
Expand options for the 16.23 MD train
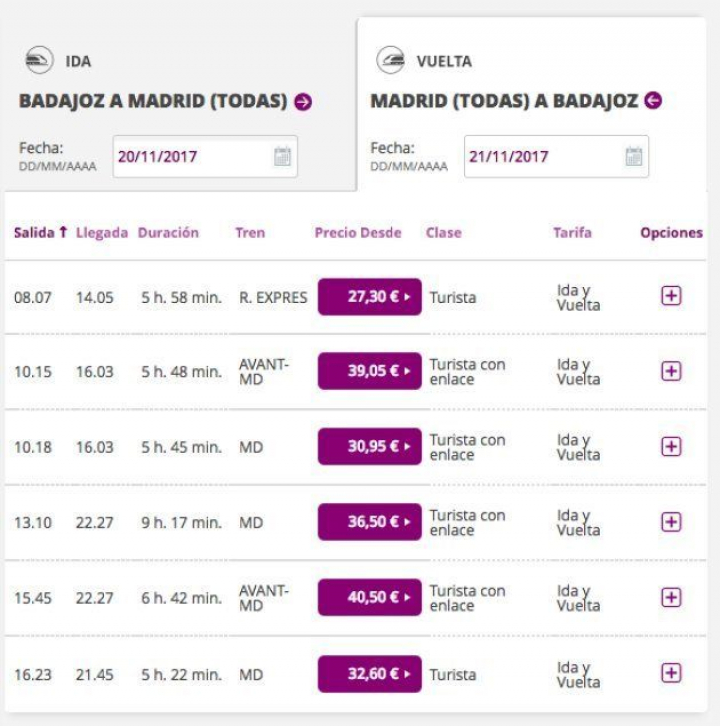[671, 673]
